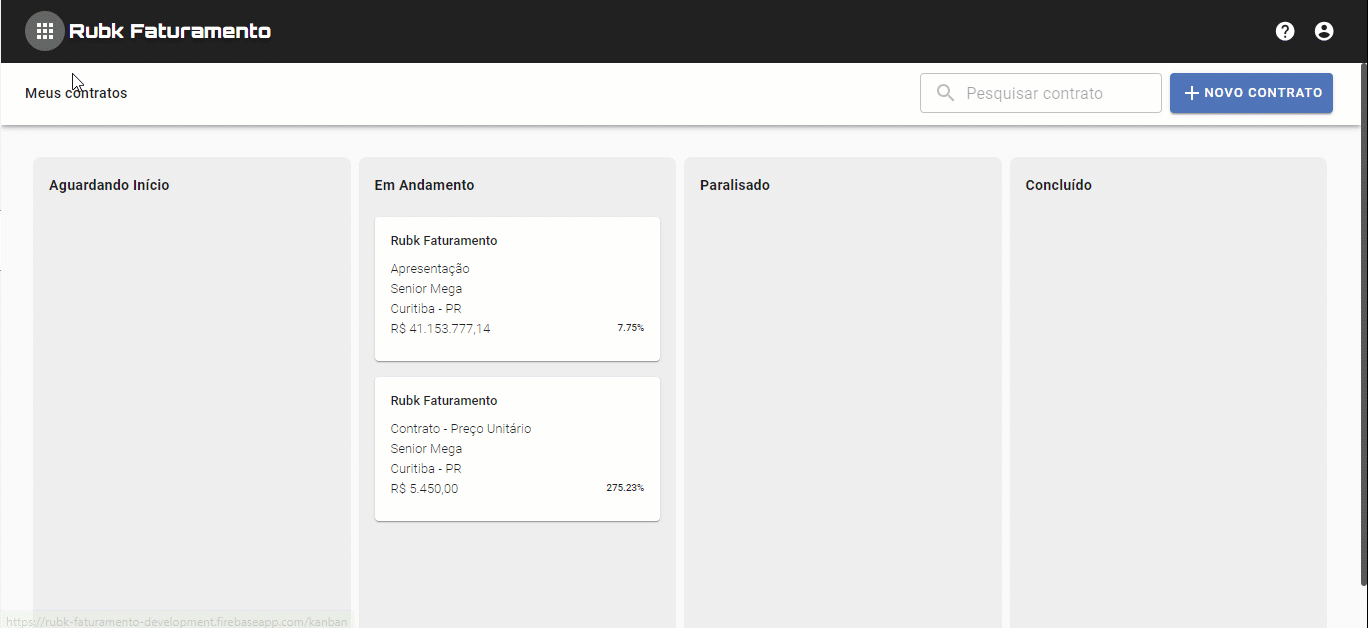This screenshot has height=628, width=1368.
Task: Open the apps grid menu icon
Action: (45, 31)
